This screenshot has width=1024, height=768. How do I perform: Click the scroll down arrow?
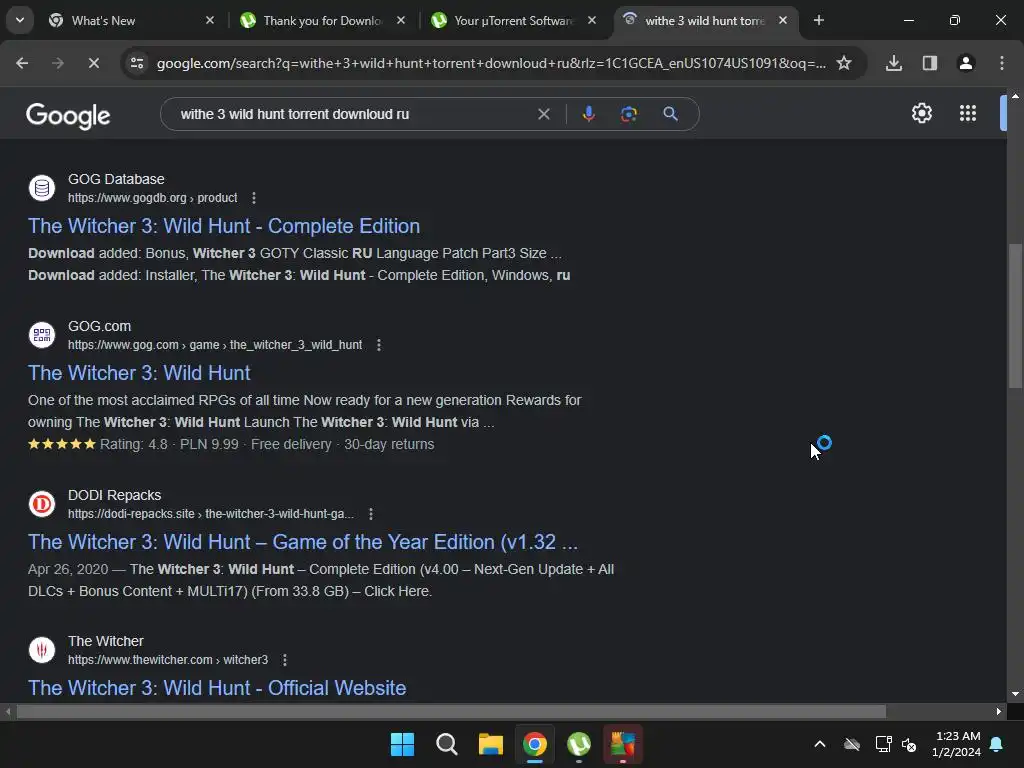(x=1015, y=694)
